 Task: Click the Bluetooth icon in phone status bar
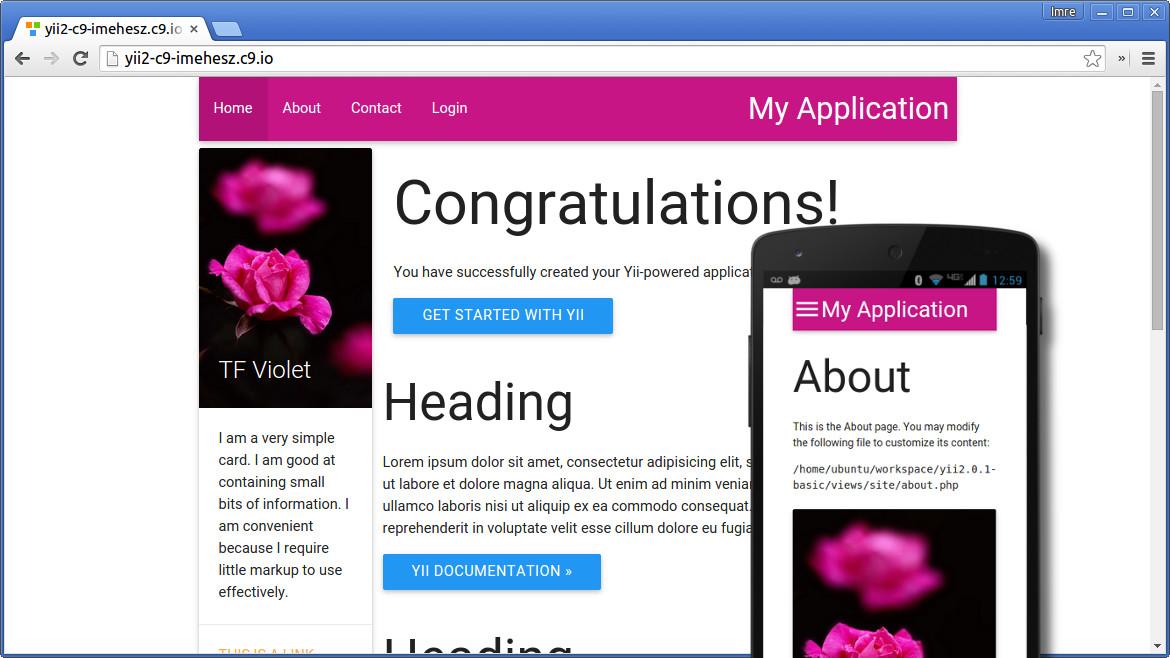918,280
